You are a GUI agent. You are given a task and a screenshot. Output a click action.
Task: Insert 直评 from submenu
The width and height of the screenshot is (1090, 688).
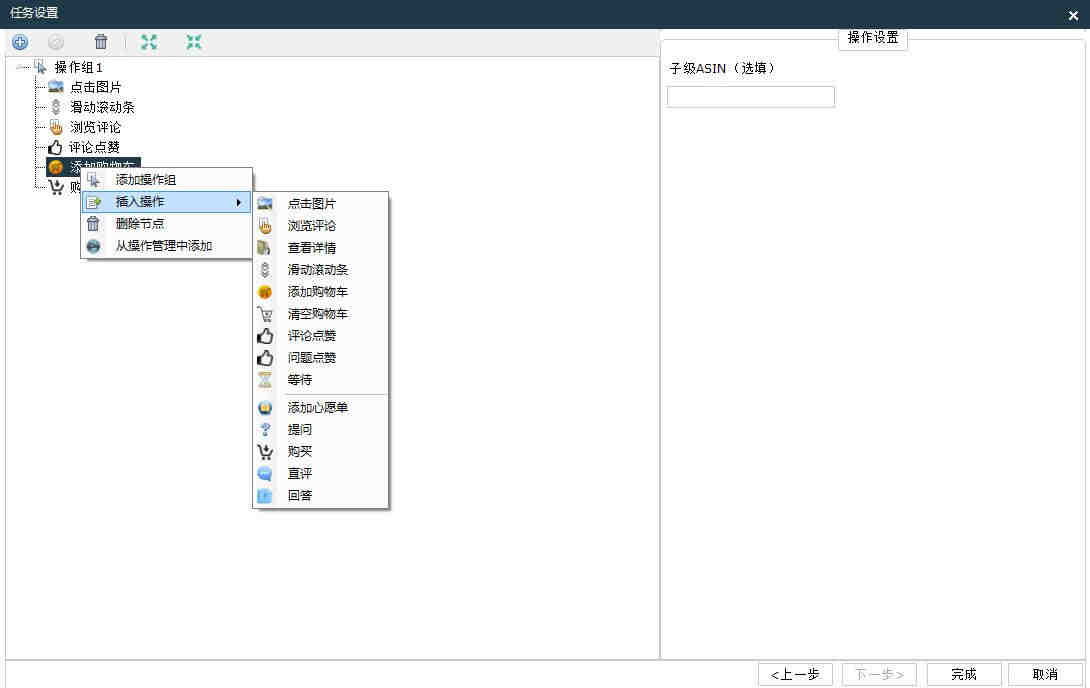tap(320, 474)
